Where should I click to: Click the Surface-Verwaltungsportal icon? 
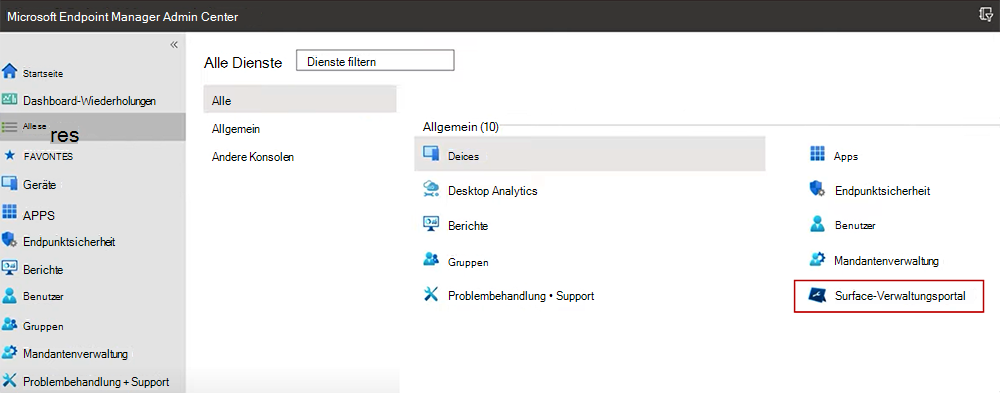tap(817, 295)
